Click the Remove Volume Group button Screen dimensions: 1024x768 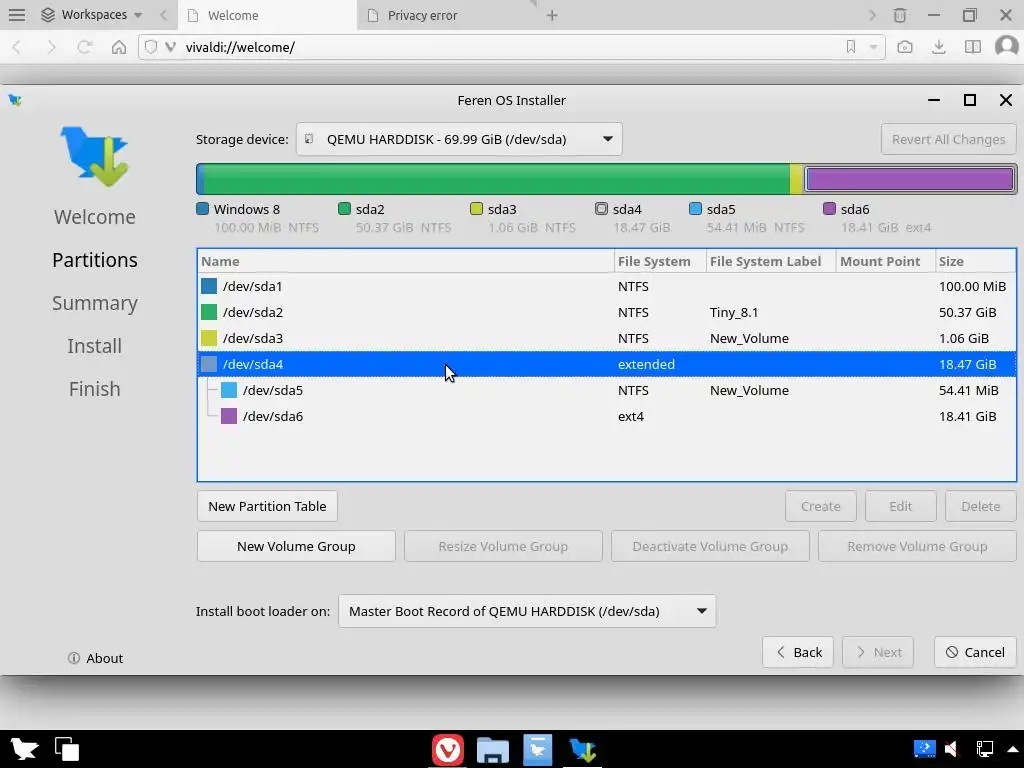pyautogui.click(x=917, y=546)
